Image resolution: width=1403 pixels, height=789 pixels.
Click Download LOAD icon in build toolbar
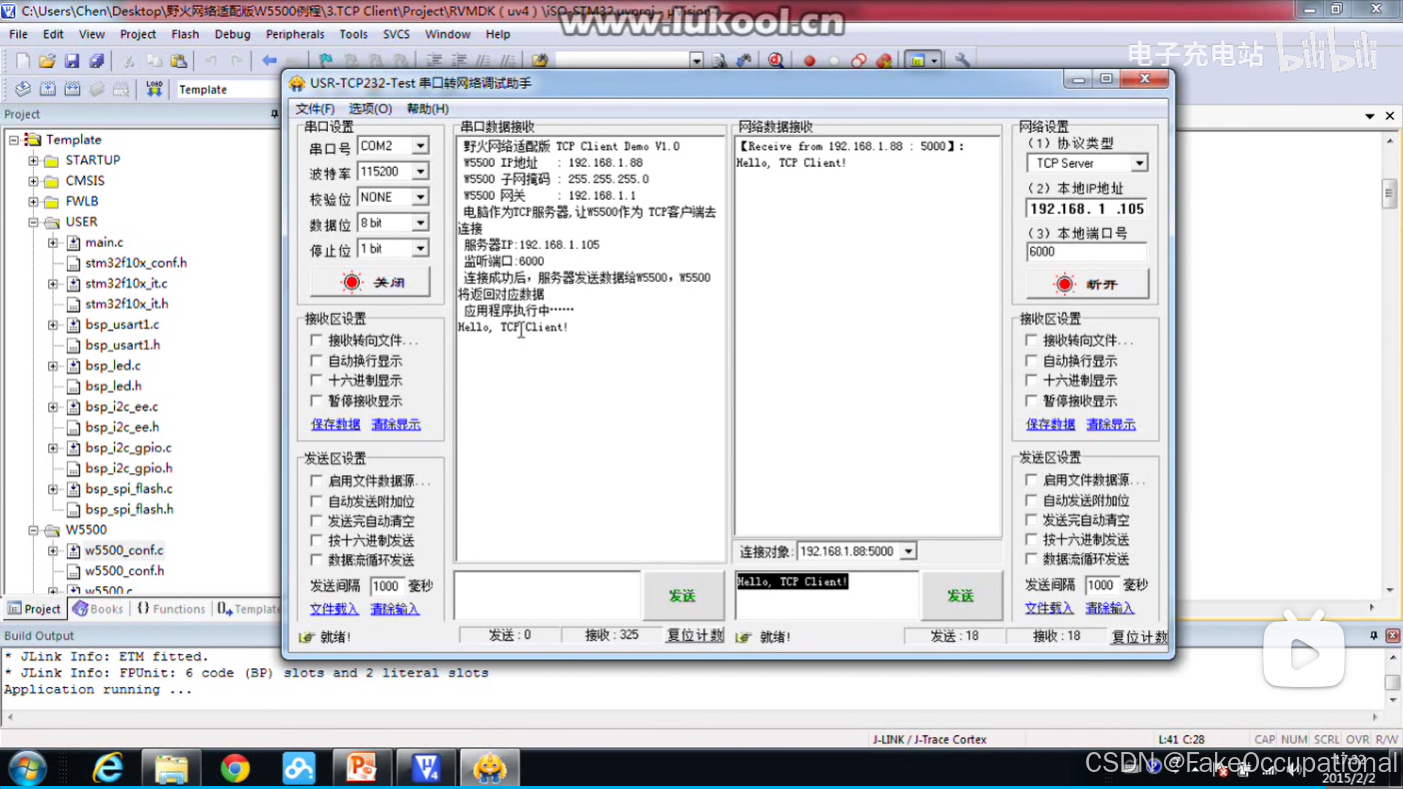coord(154,89)
